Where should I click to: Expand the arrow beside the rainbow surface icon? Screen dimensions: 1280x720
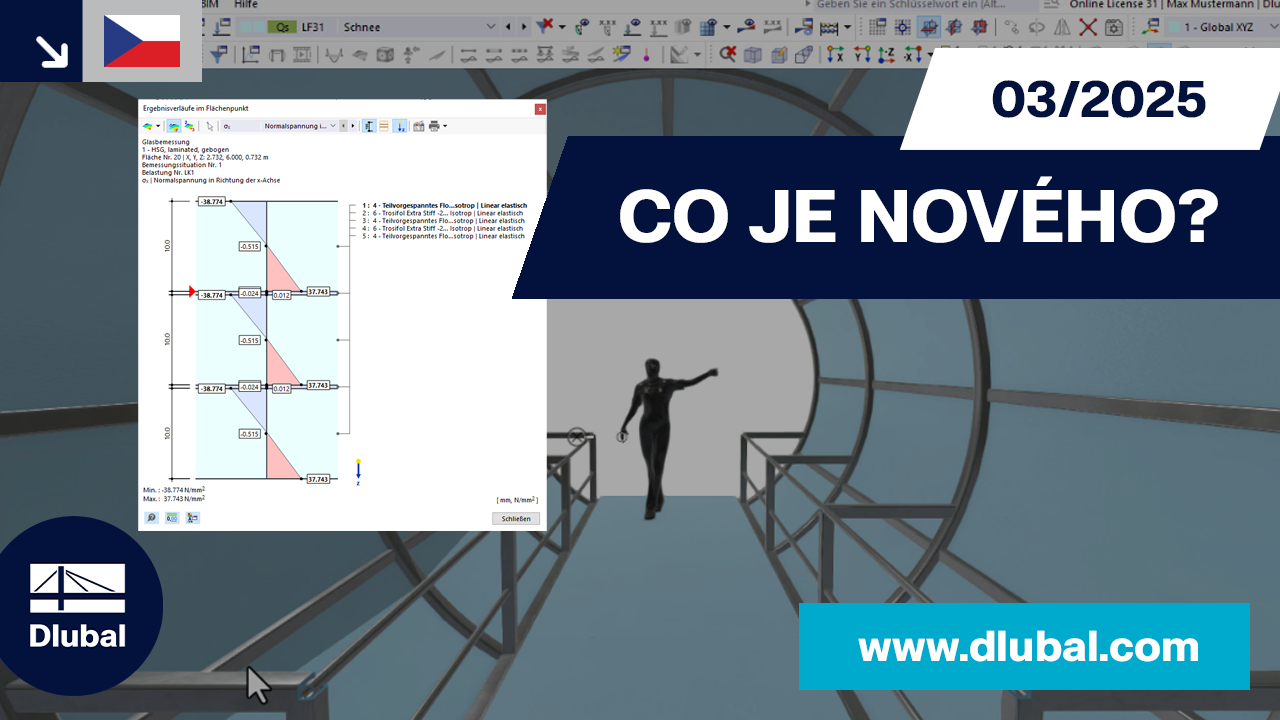(x=158, y=126)
